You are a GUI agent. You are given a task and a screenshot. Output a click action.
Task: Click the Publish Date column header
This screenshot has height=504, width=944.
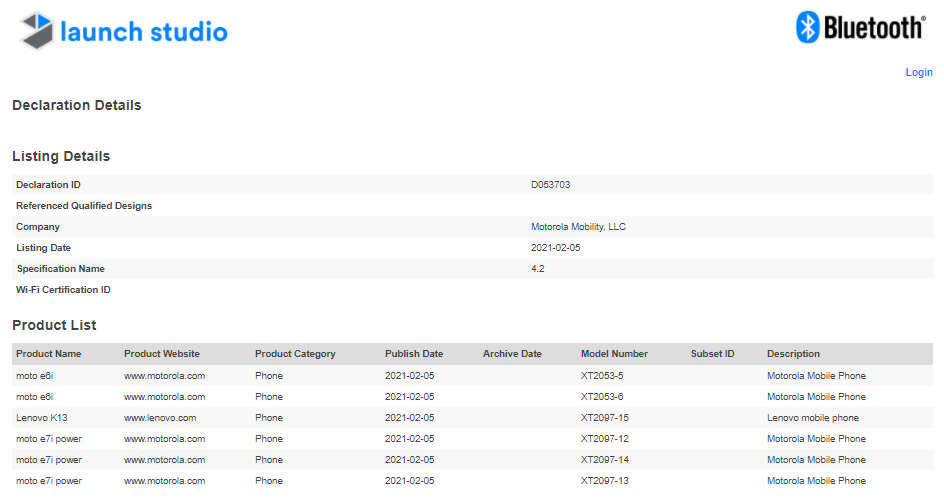414,354
